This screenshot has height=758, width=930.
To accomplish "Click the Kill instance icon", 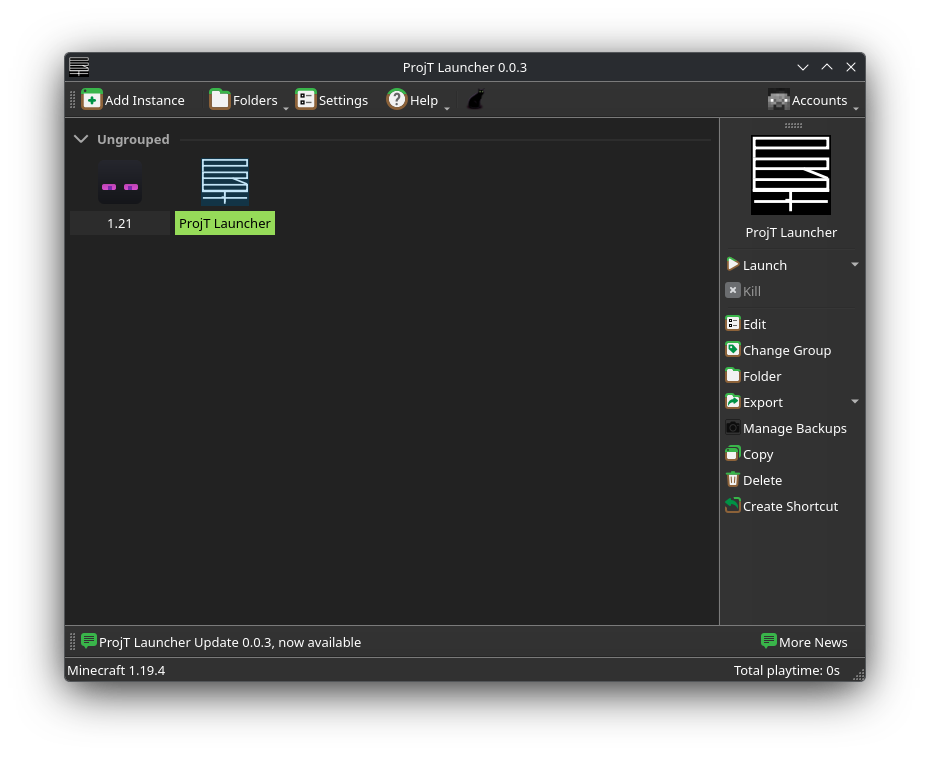I will [x=733, y=290].
